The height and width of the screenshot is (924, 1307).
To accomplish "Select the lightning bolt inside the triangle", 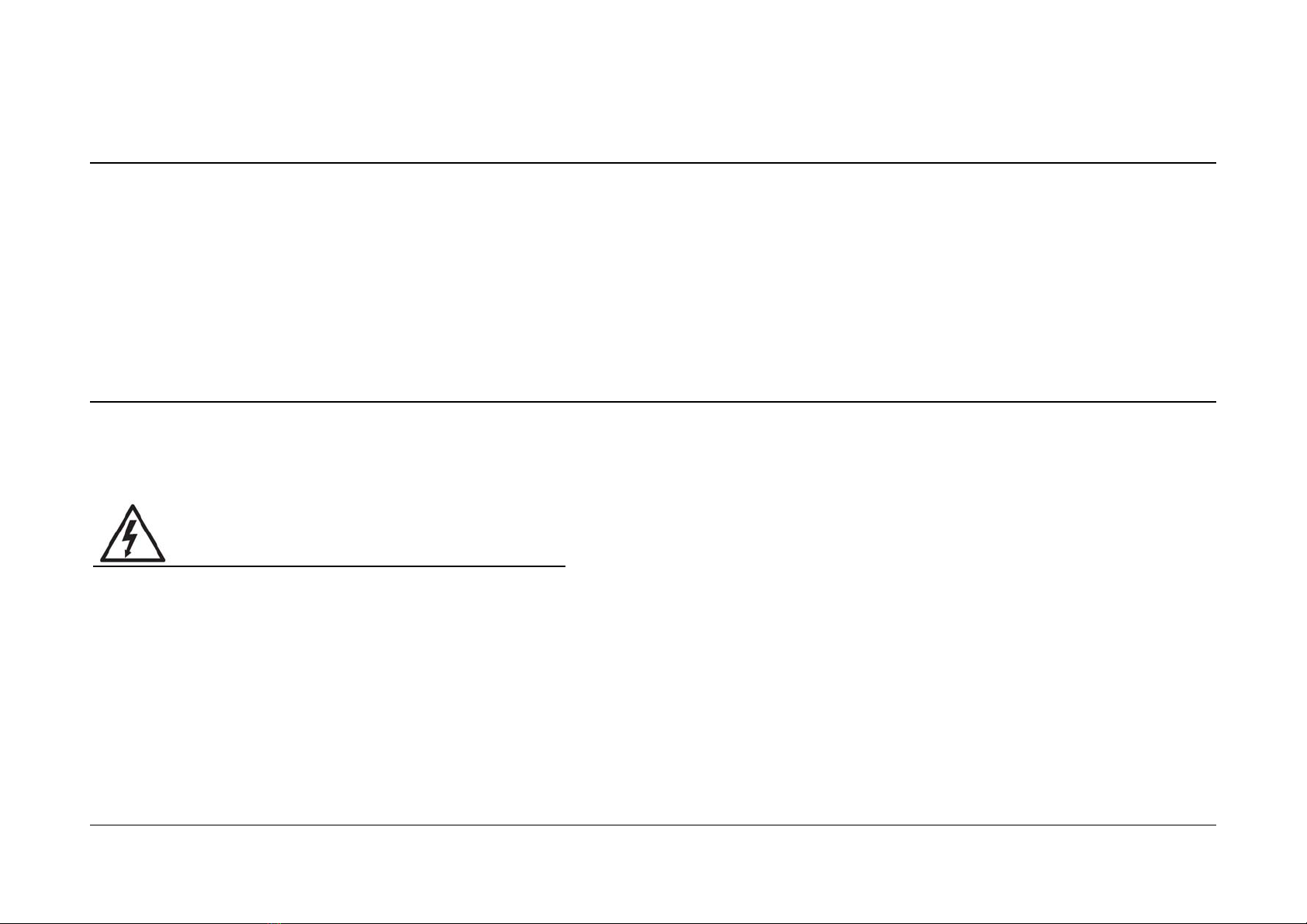I will (x=132, y=537).
